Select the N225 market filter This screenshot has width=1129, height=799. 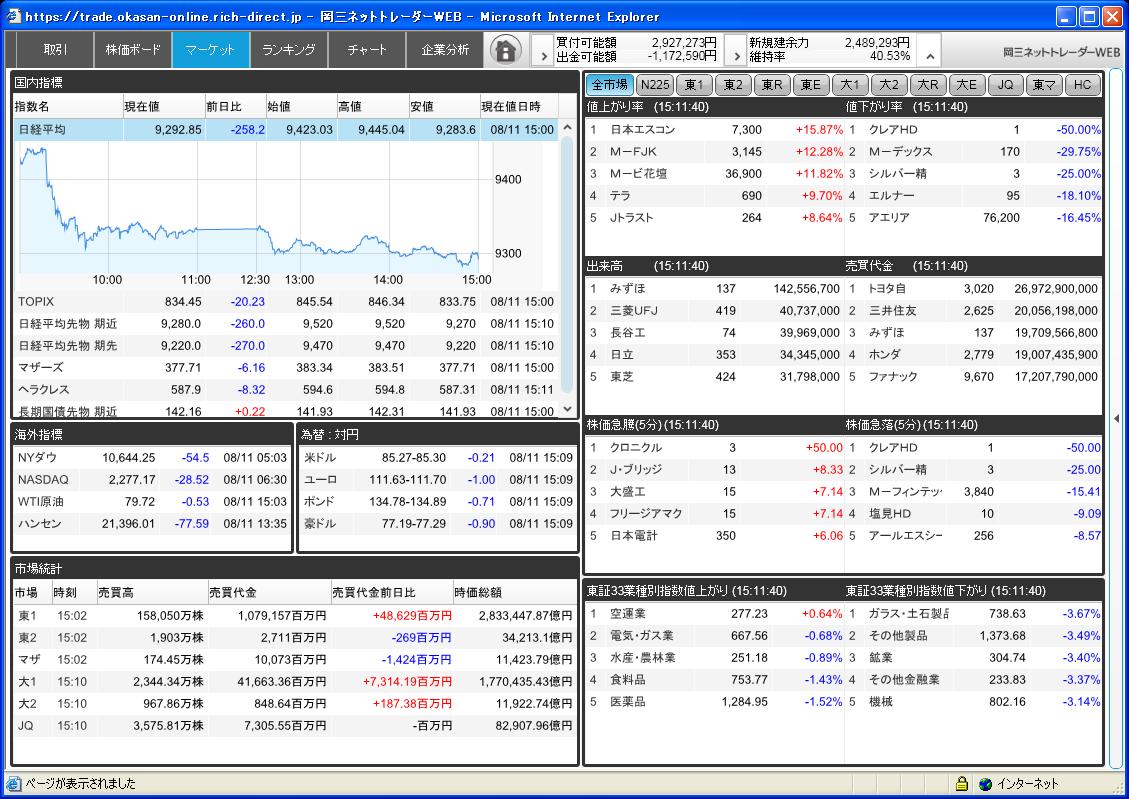[656, 85]
